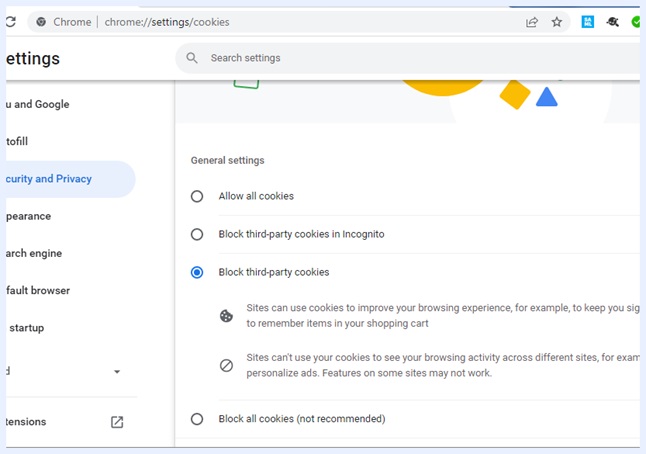Click the Chrome site info icon
646x454 pixels.
point(40,22)
